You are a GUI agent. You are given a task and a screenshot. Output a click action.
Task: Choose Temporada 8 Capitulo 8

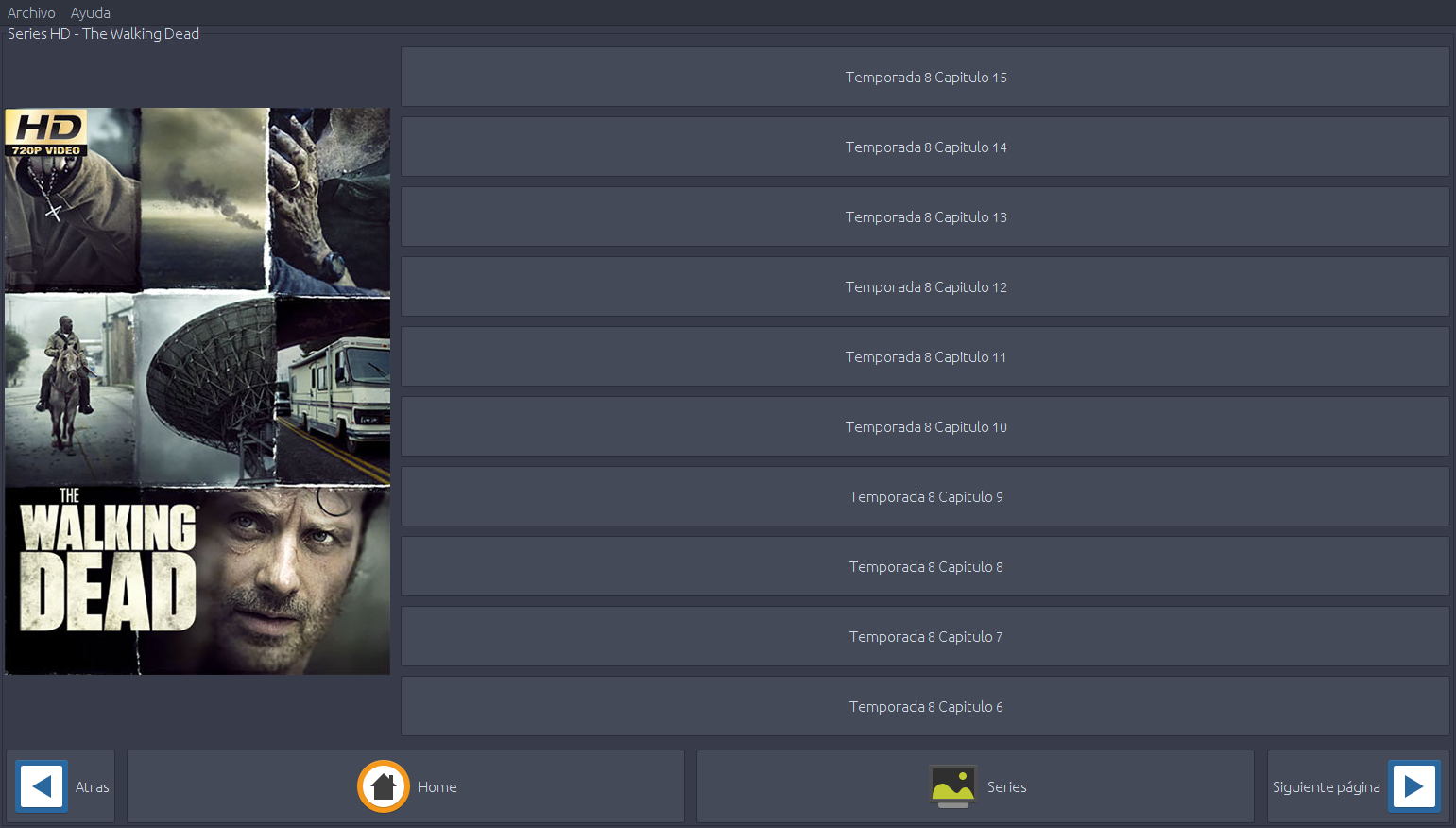click(x=925, y=566)
